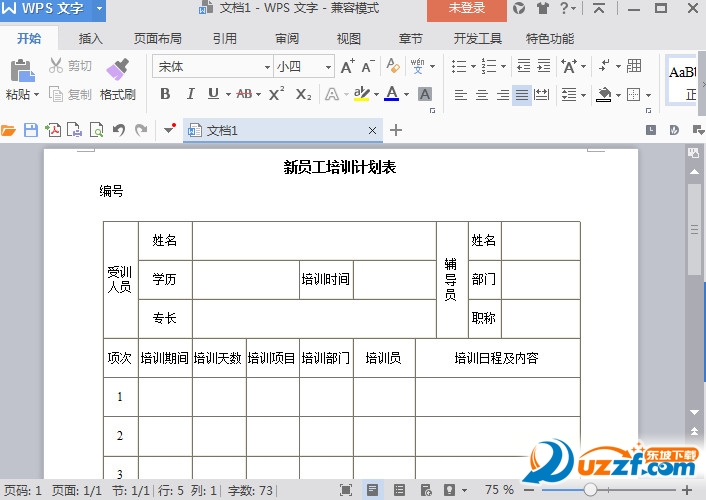Align text right
The image size is (706, 500).
(x=502, y=95)
